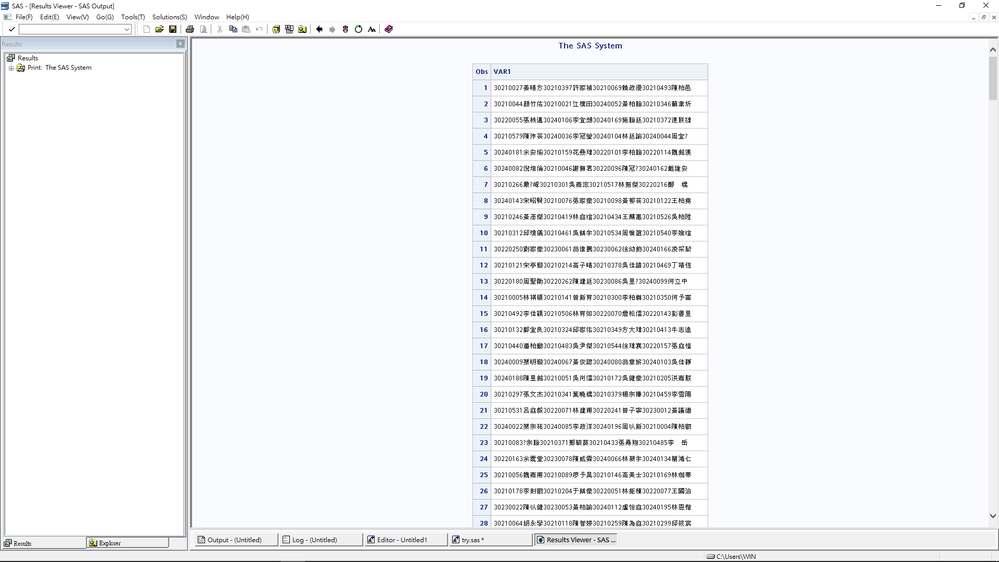Open the Editor - Untitled1 window tab
This screenshot has height=562, width=999.
point(405,540)
